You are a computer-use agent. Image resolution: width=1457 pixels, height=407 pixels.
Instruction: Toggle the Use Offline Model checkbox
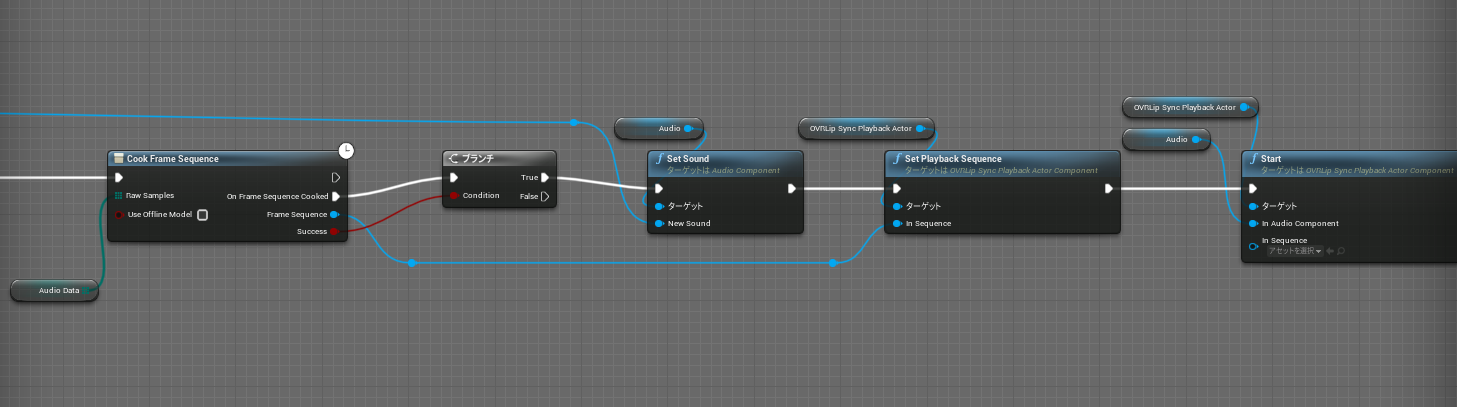(x=202, y=214)
